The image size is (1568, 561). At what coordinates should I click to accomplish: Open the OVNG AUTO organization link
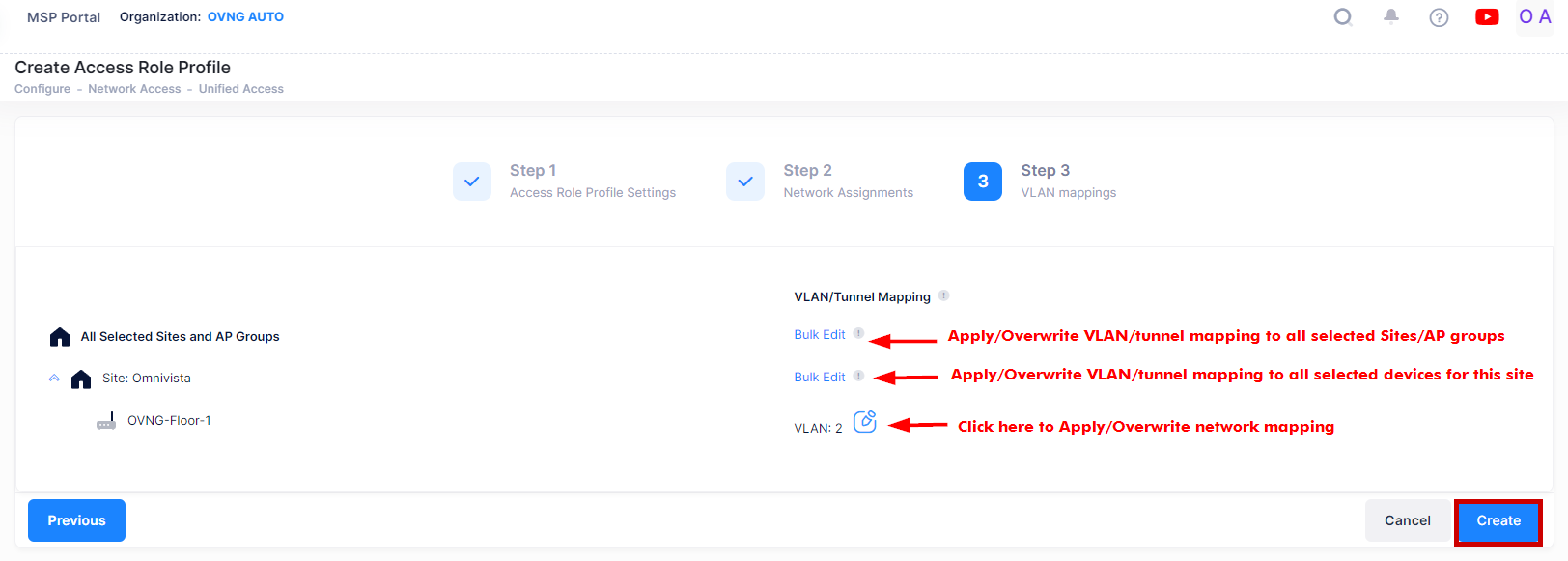click(x=245, y=17)
